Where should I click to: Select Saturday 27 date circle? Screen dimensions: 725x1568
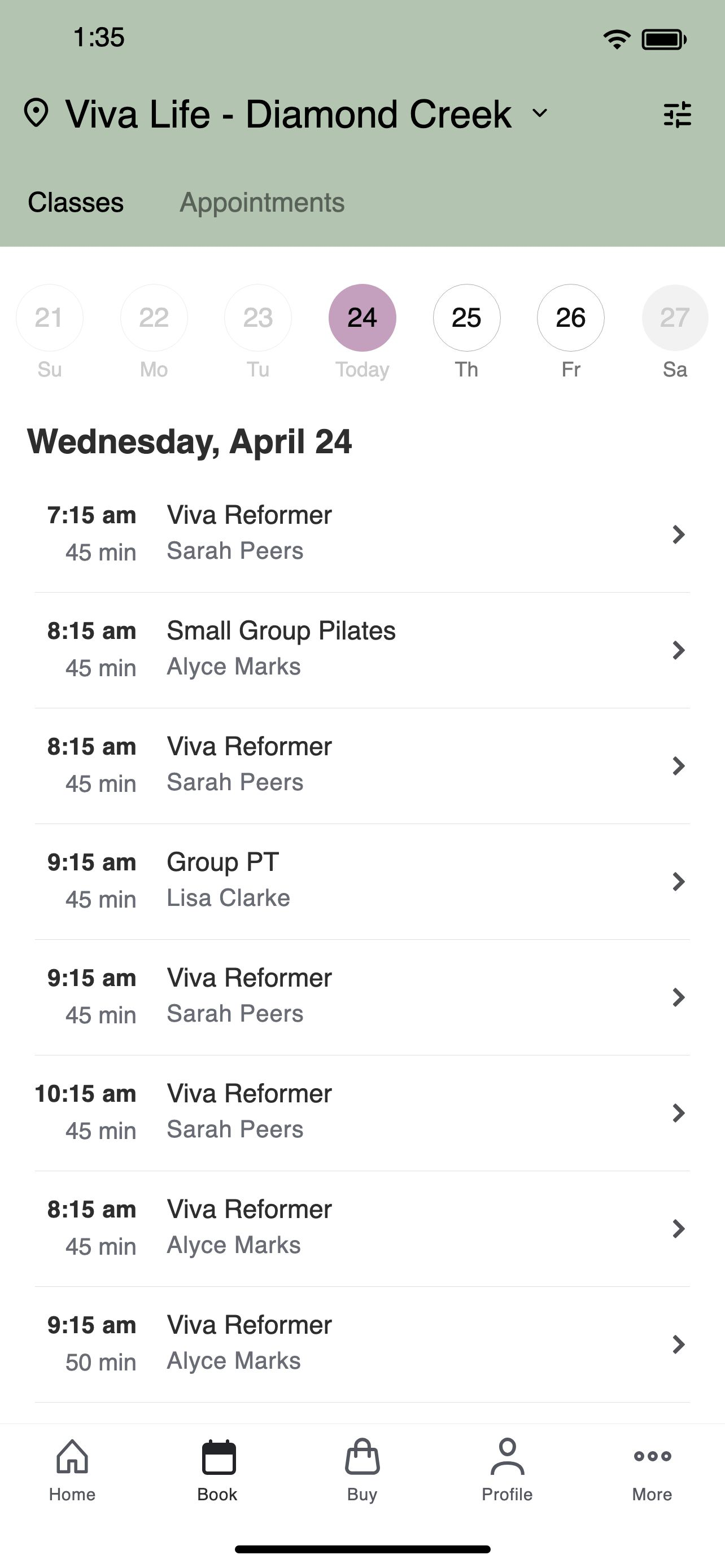[x=675, y=318]
